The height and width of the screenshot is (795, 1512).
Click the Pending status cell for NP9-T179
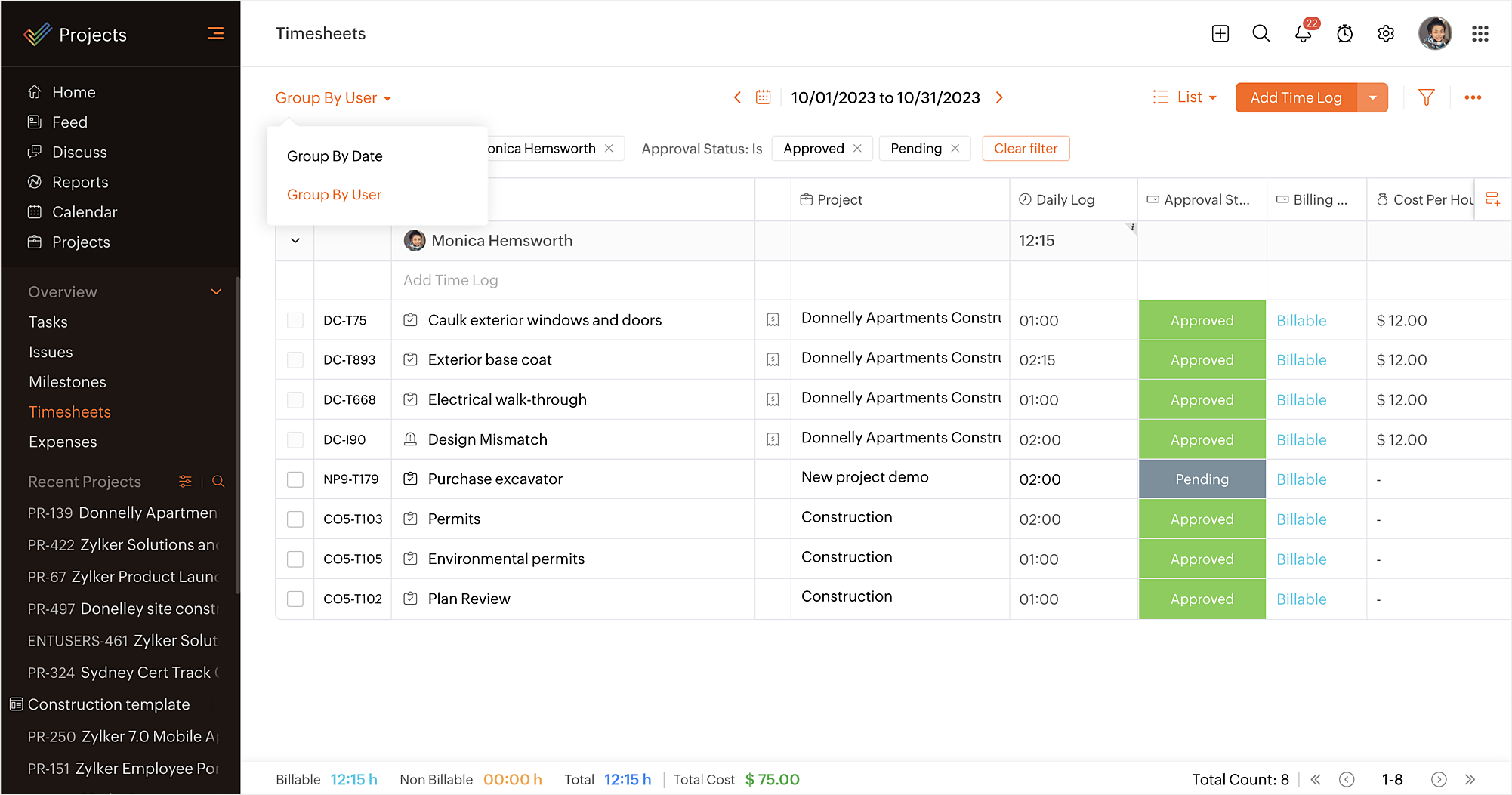pyautogui.click(x=1202, y=479)
